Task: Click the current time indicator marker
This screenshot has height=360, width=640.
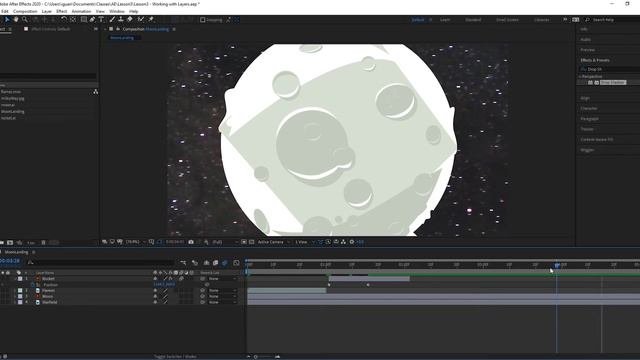Action: coord(557,265)
